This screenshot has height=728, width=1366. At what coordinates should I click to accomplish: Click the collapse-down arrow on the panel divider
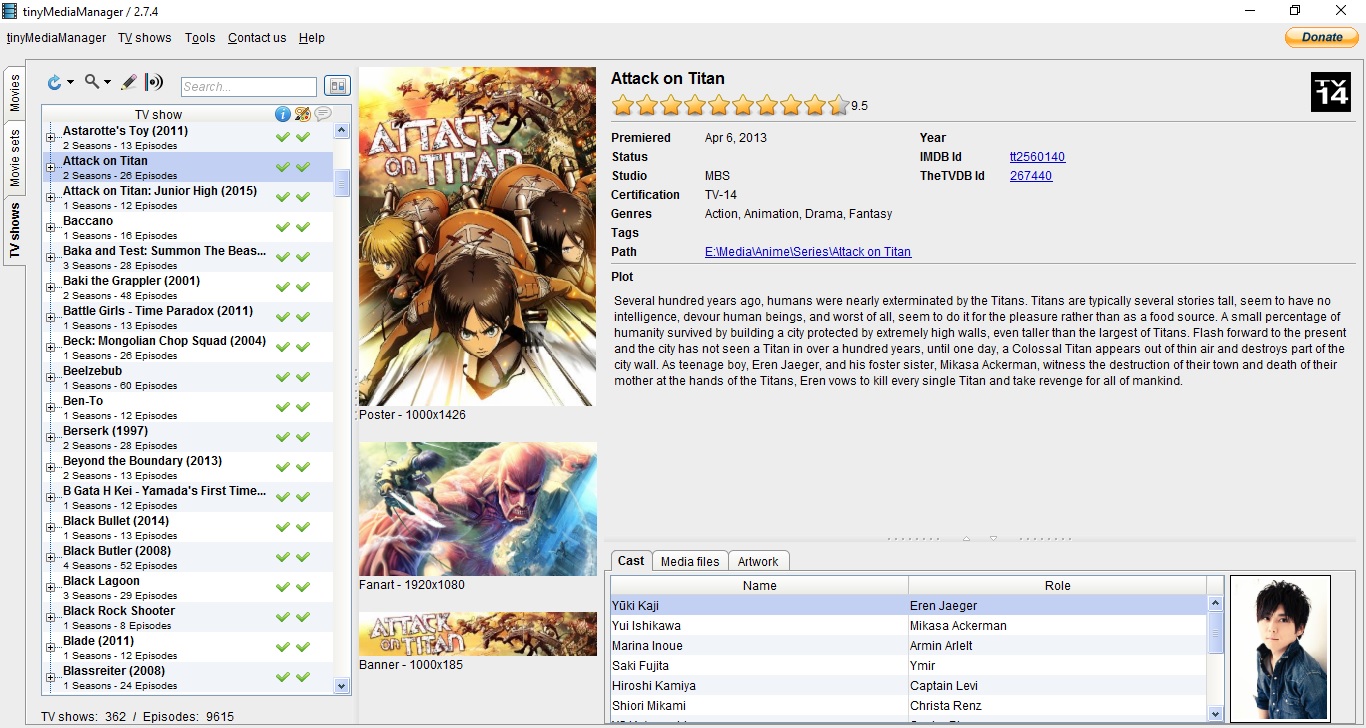click(993, 539)
